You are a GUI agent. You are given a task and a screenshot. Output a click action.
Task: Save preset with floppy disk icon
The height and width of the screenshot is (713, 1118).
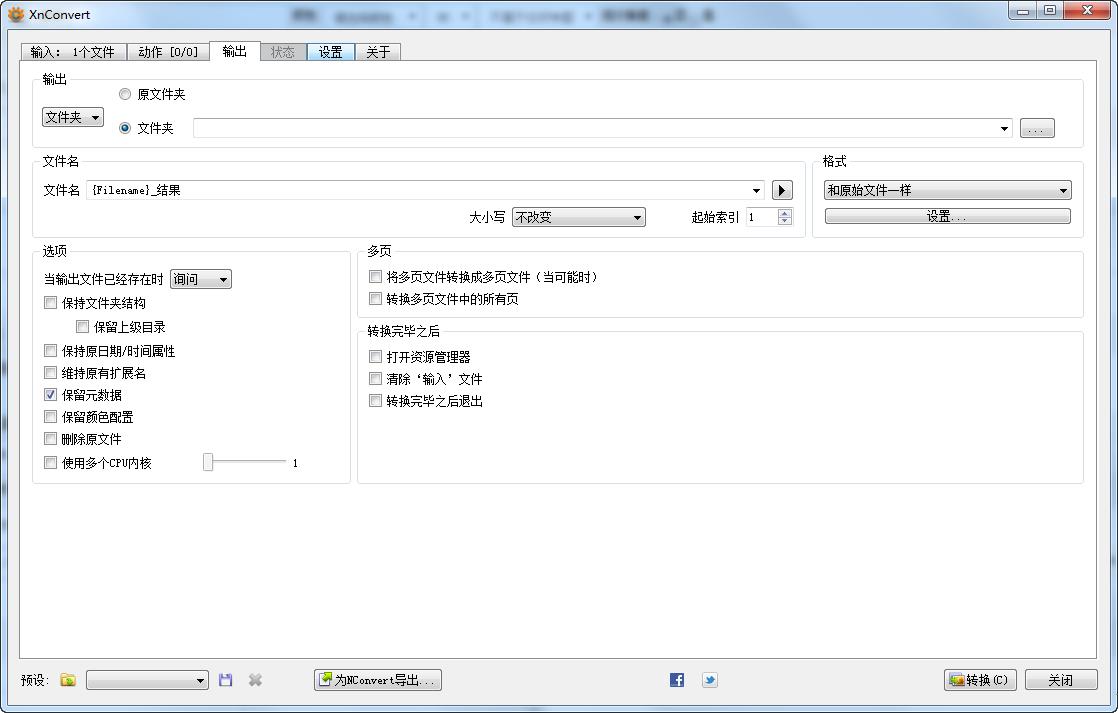[225, 680]
